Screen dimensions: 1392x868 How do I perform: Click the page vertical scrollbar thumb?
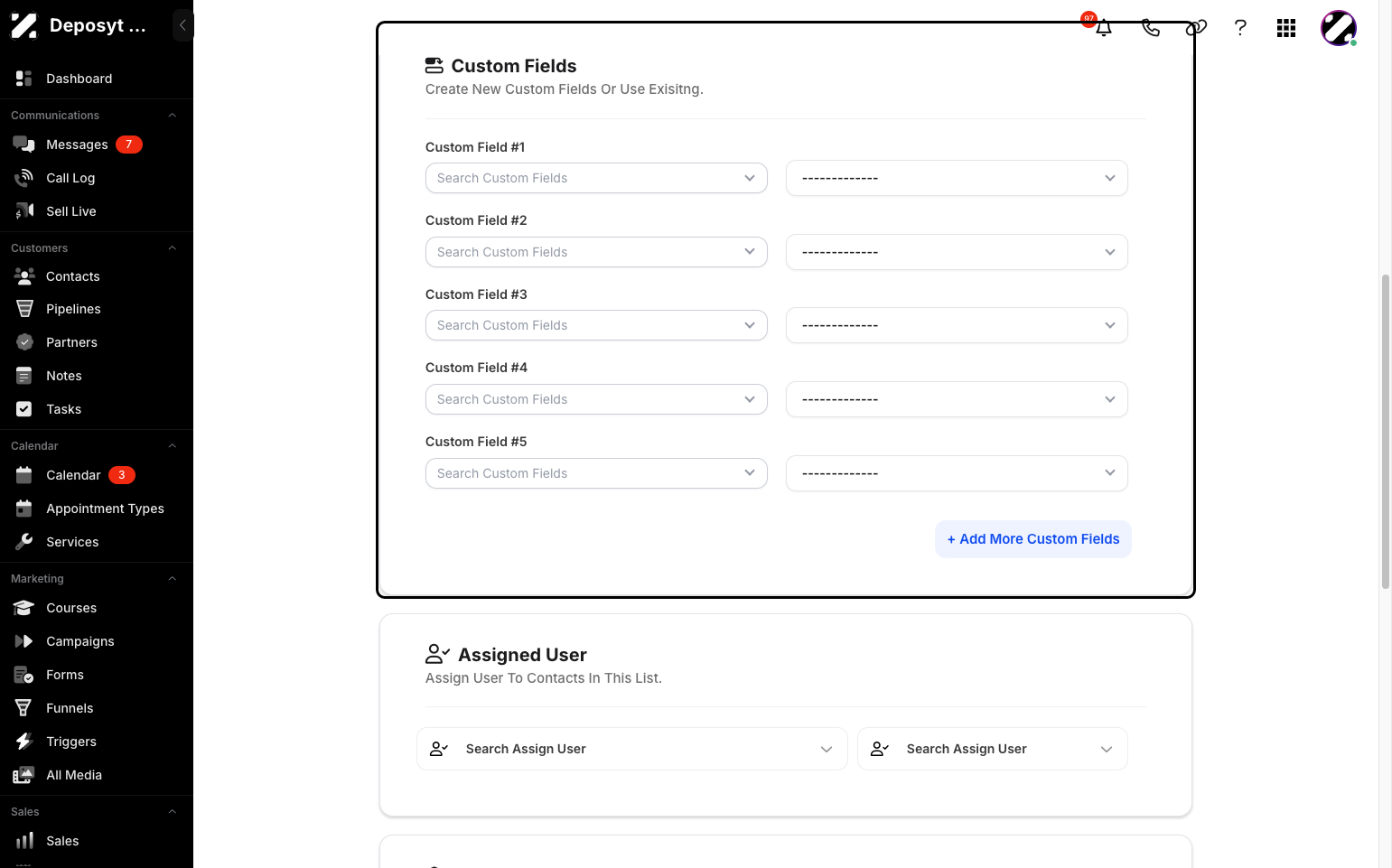pyautogui.click(x=1386, y=432)
